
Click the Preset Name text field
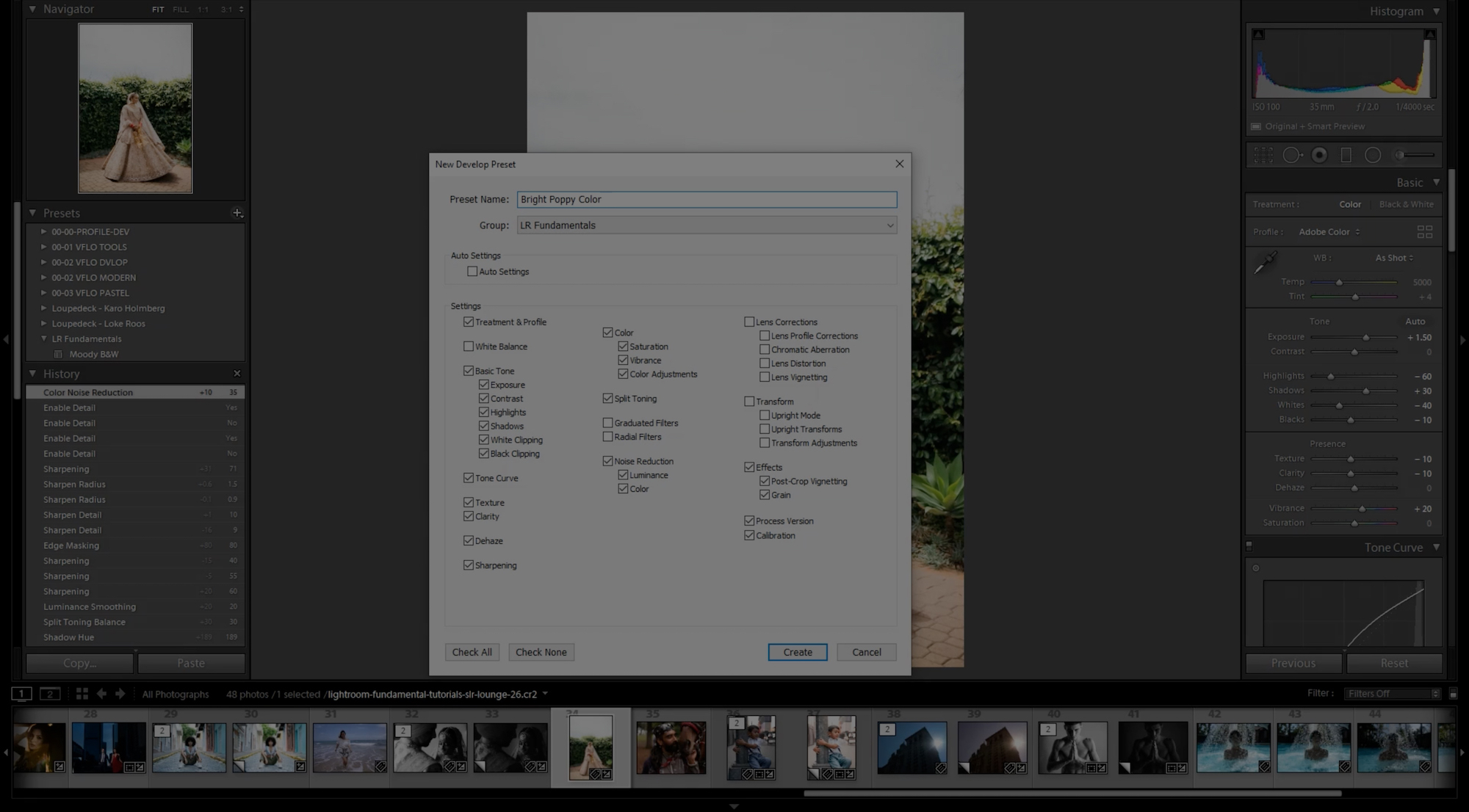pyautogui.click(x=707, y=200)
